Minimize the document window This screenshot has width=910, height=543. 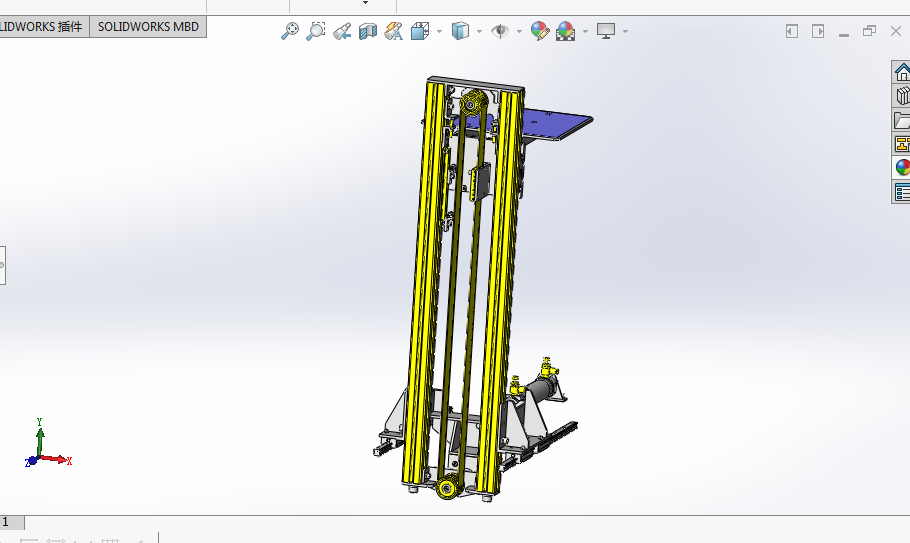844,35
